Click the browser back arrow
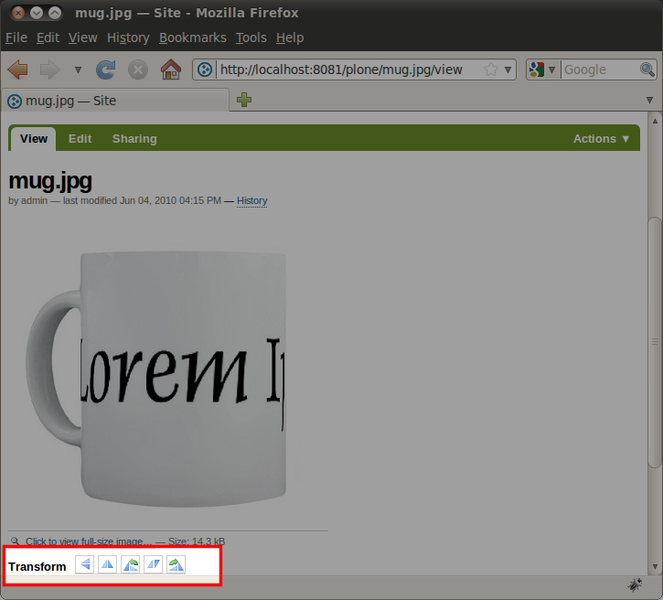663x600 pixels. [x=18, y=70]
